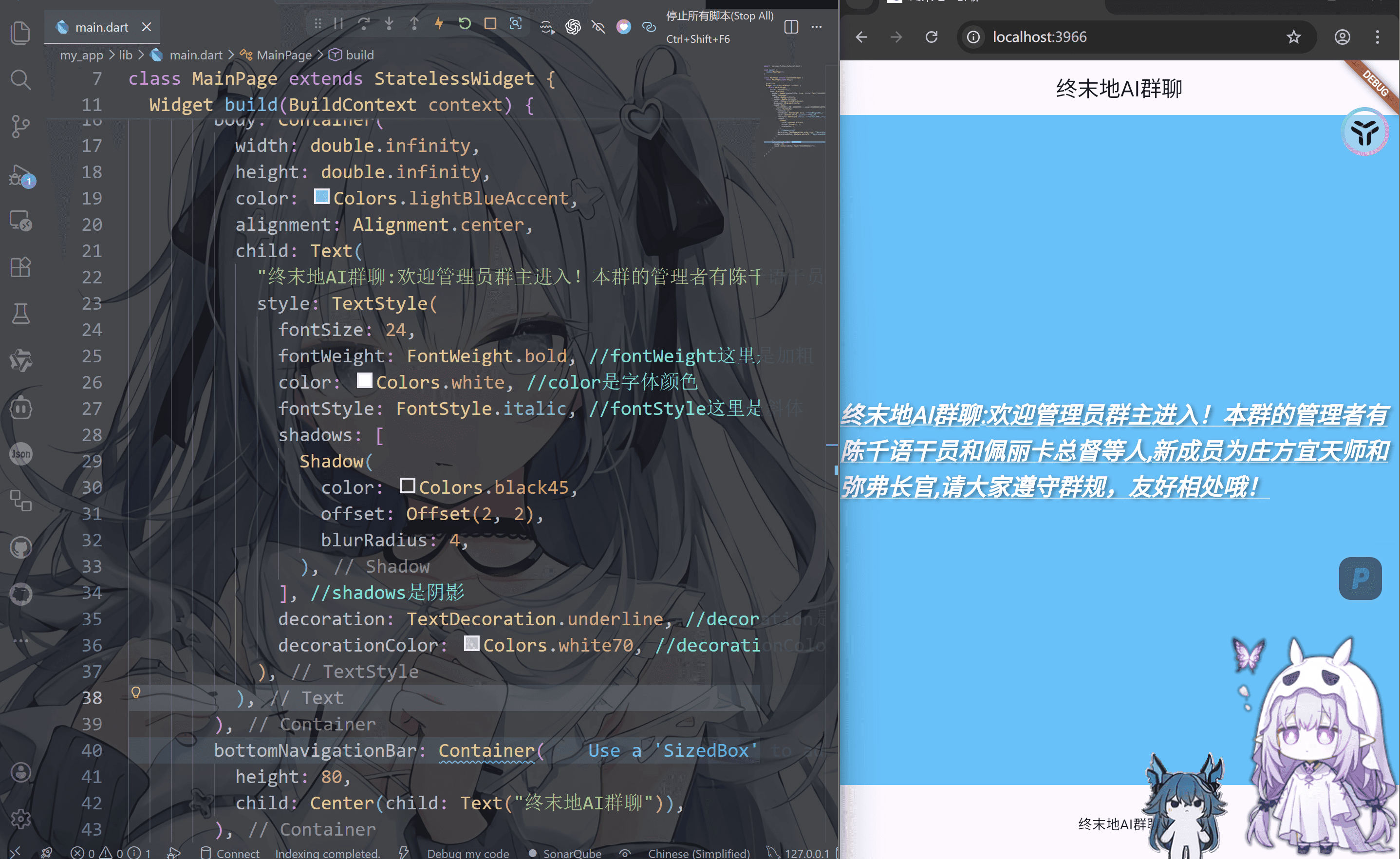Open the Source Control view
This screenshot has height=859, width=1400.
click(20, 126)
